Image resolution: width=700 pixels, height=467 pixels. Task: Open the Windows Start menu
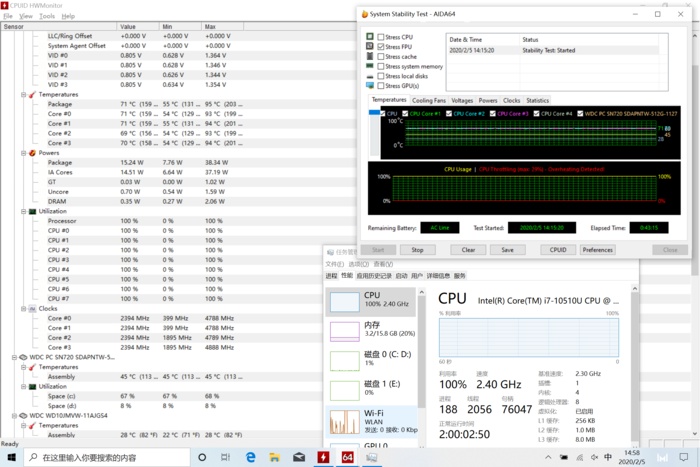(x=12, y=457)
